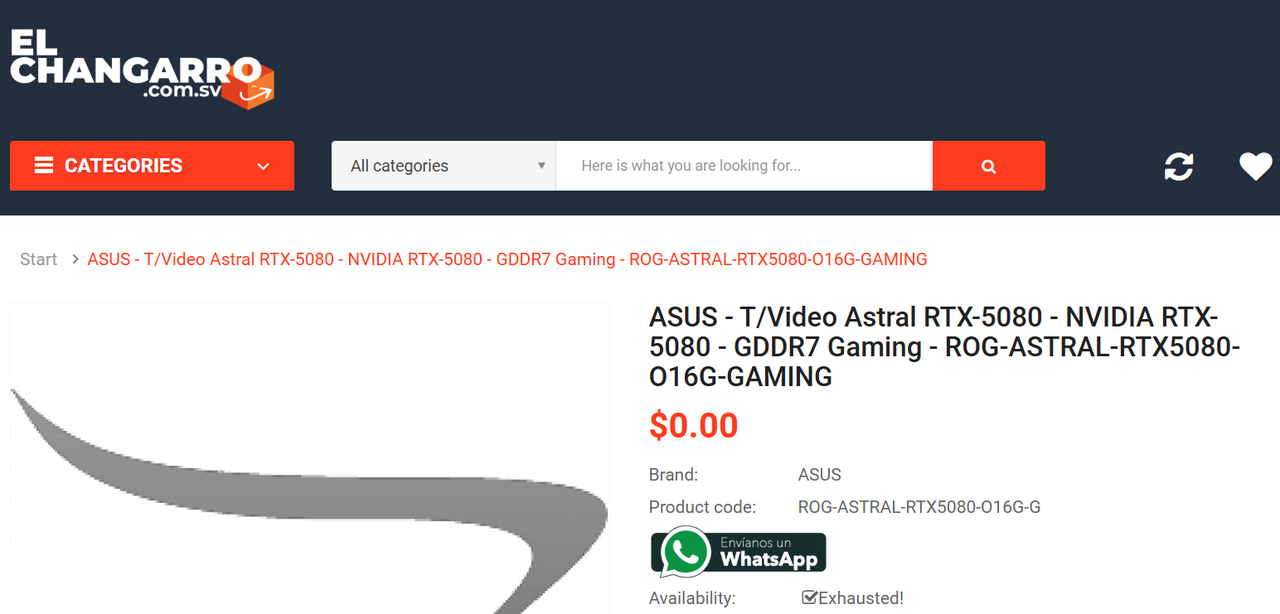Open the wishlist heart icon
The height and width of the screenshot is (614, 1280).
[x=1256, y=166]
